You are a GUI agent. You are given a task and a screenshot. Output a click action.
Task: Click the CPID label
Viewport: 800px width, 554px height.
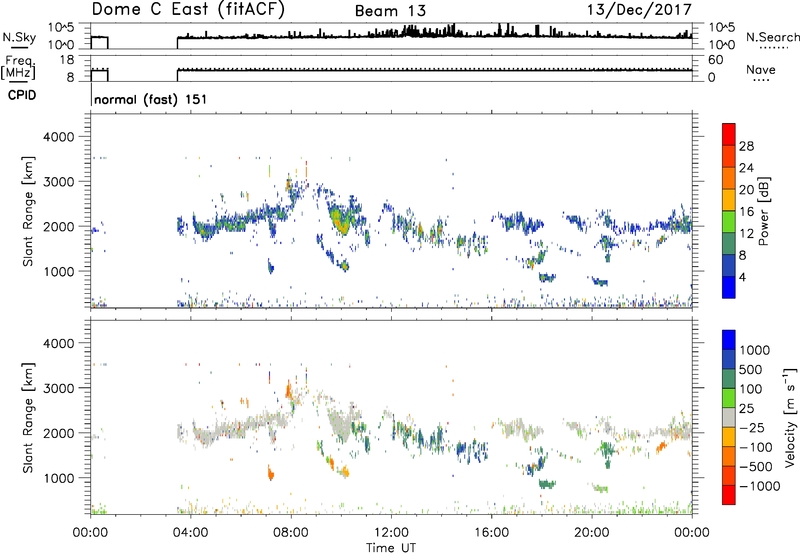tap(22, 95)
